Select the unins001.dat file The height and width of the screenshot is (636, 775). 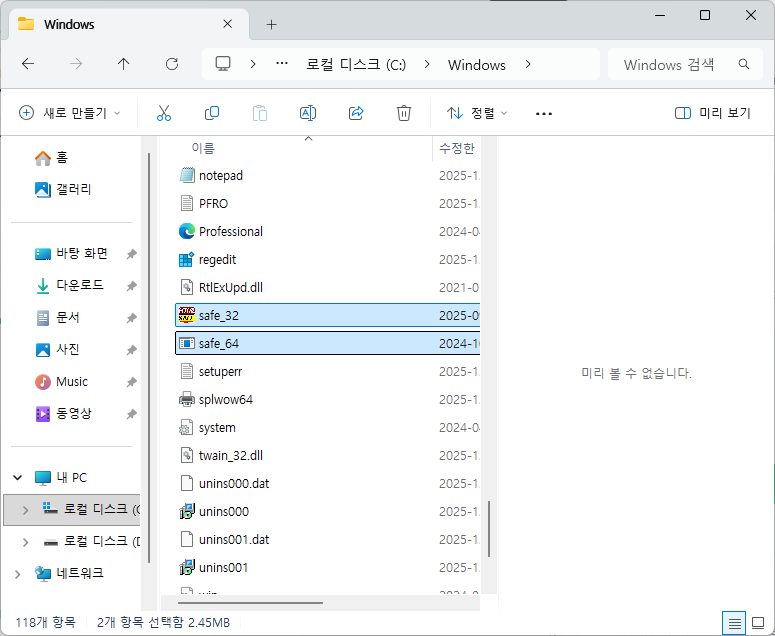point(328,540)
